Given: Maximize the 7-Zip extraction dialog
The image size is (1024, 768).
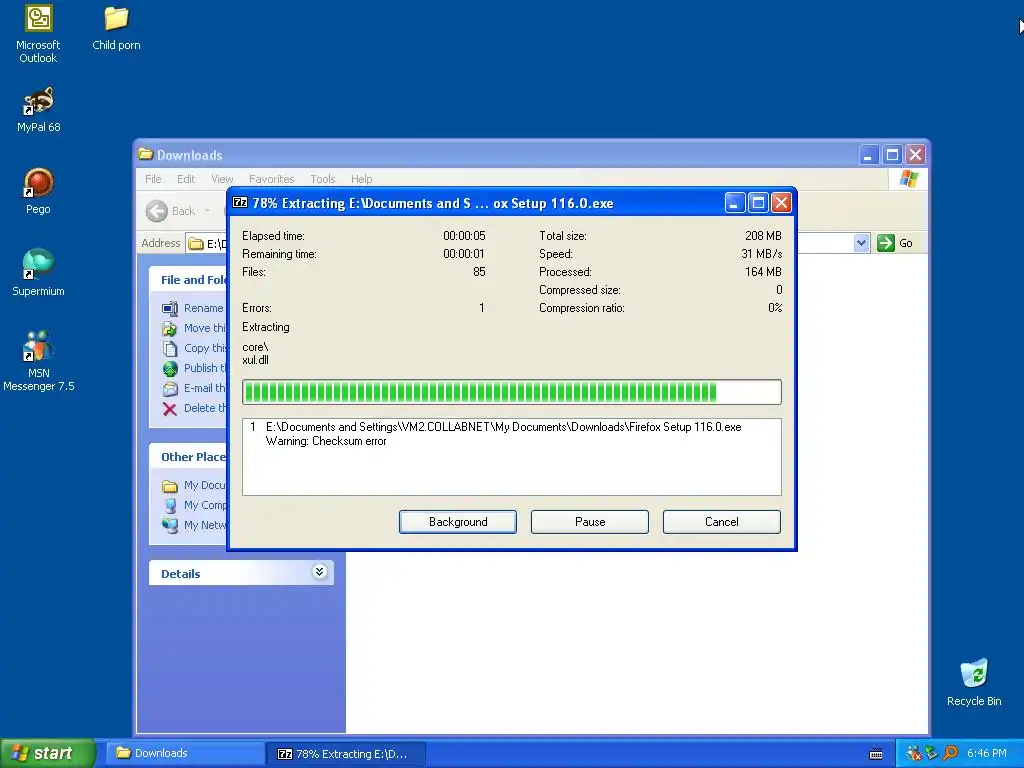Looking at the screenshot, I should pos(758,203).
